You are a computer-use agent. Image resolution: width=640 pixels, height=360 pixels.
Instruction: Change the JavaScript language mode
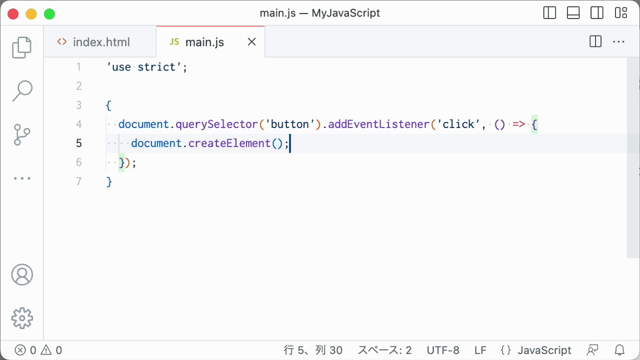tap(536, 350)
